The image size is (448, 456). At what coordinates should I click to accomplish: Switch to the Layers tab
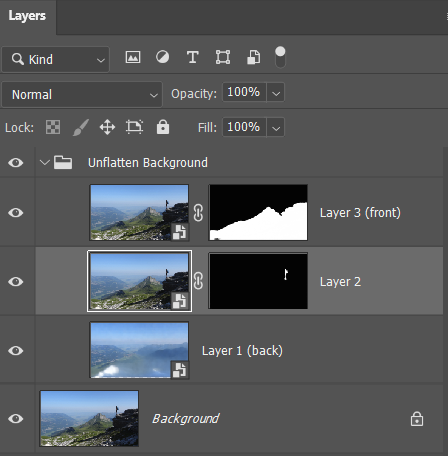[27, 16]
